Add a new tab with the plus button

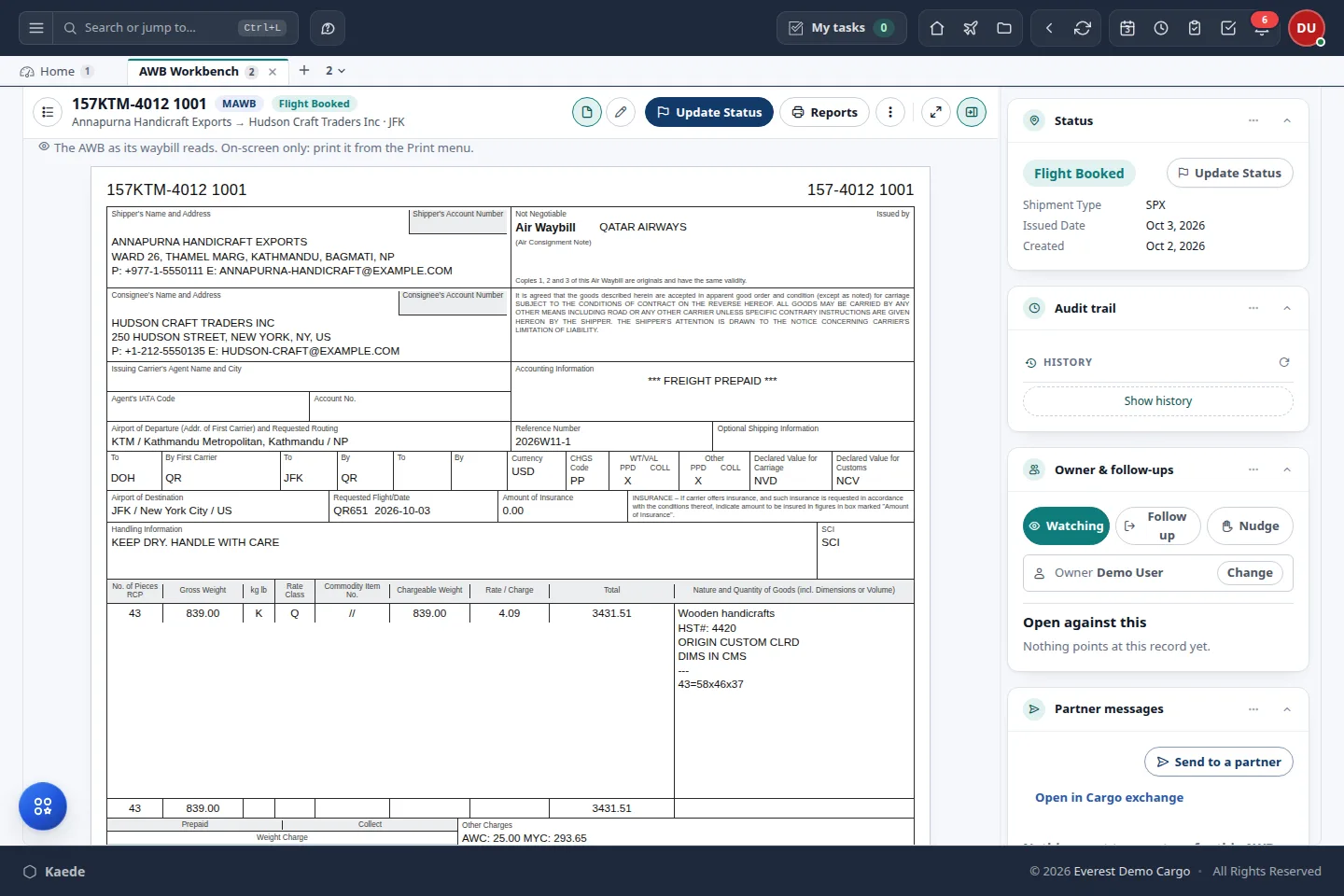point(304,70)
